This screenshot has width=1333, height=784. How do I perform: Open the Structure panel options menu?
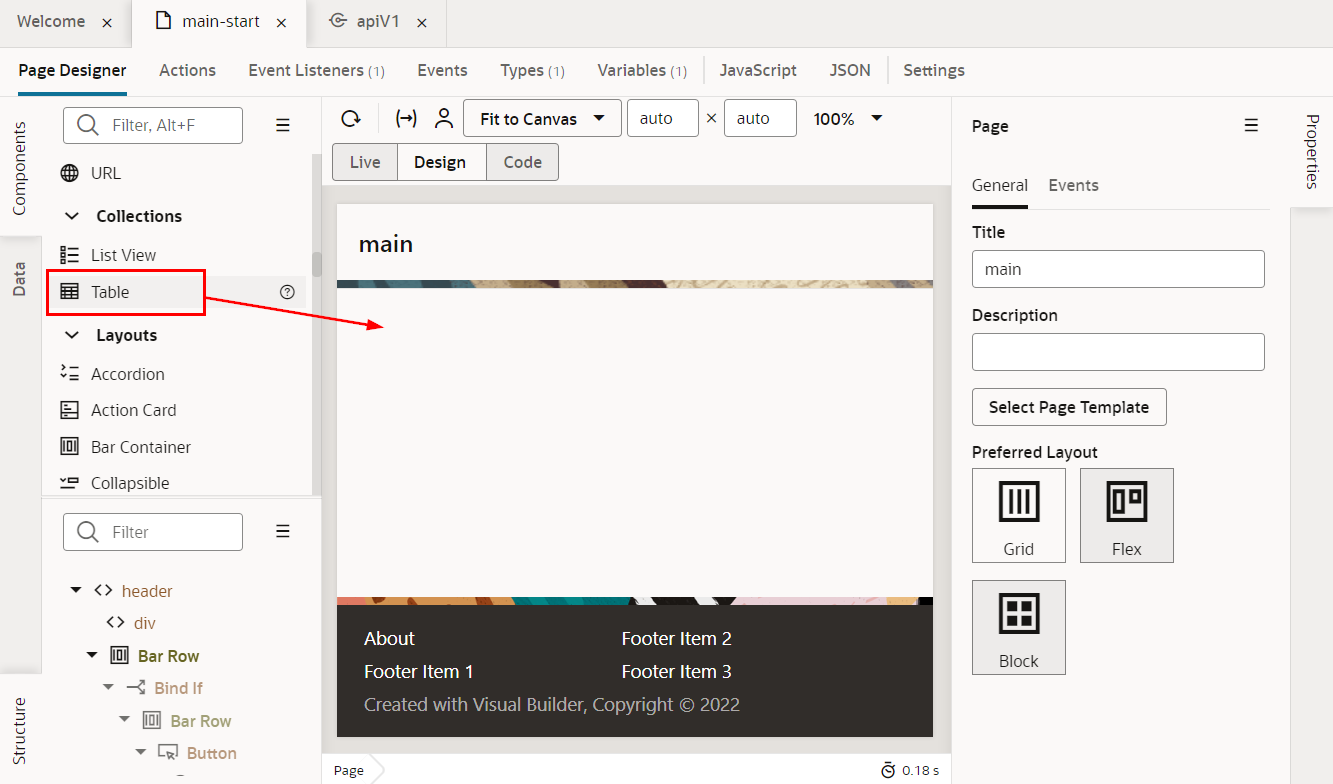click(x=283, y=531)
